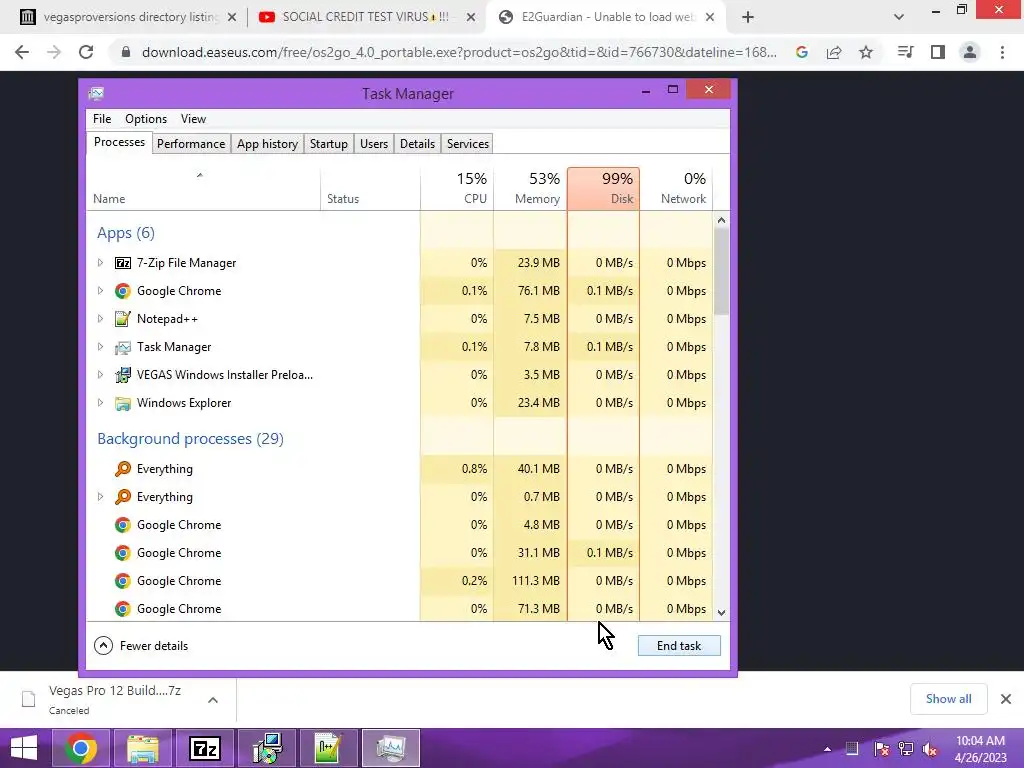Click the 7-Zip File Manager process icon
This screenshot has width=1024, height=768.
123,263
